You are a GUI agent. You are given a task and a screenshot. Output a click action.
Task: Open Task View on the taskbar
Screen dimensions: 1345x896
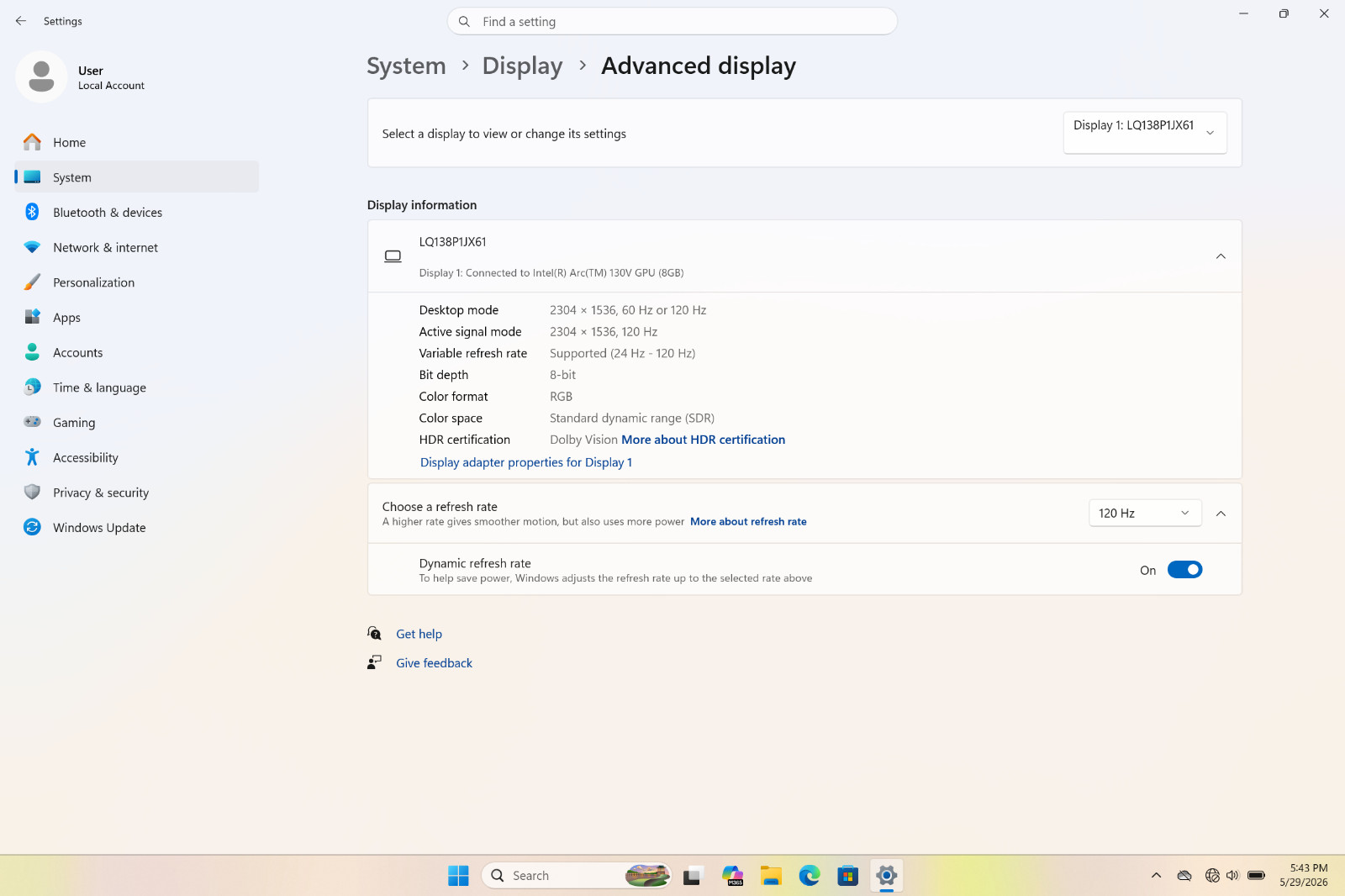692,876
